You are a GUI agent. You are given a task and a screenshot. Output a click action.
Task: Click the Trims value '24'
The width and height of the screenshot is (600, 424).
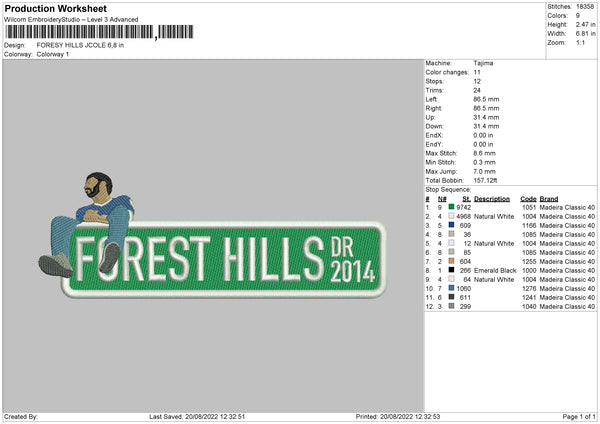pos(477,90)
